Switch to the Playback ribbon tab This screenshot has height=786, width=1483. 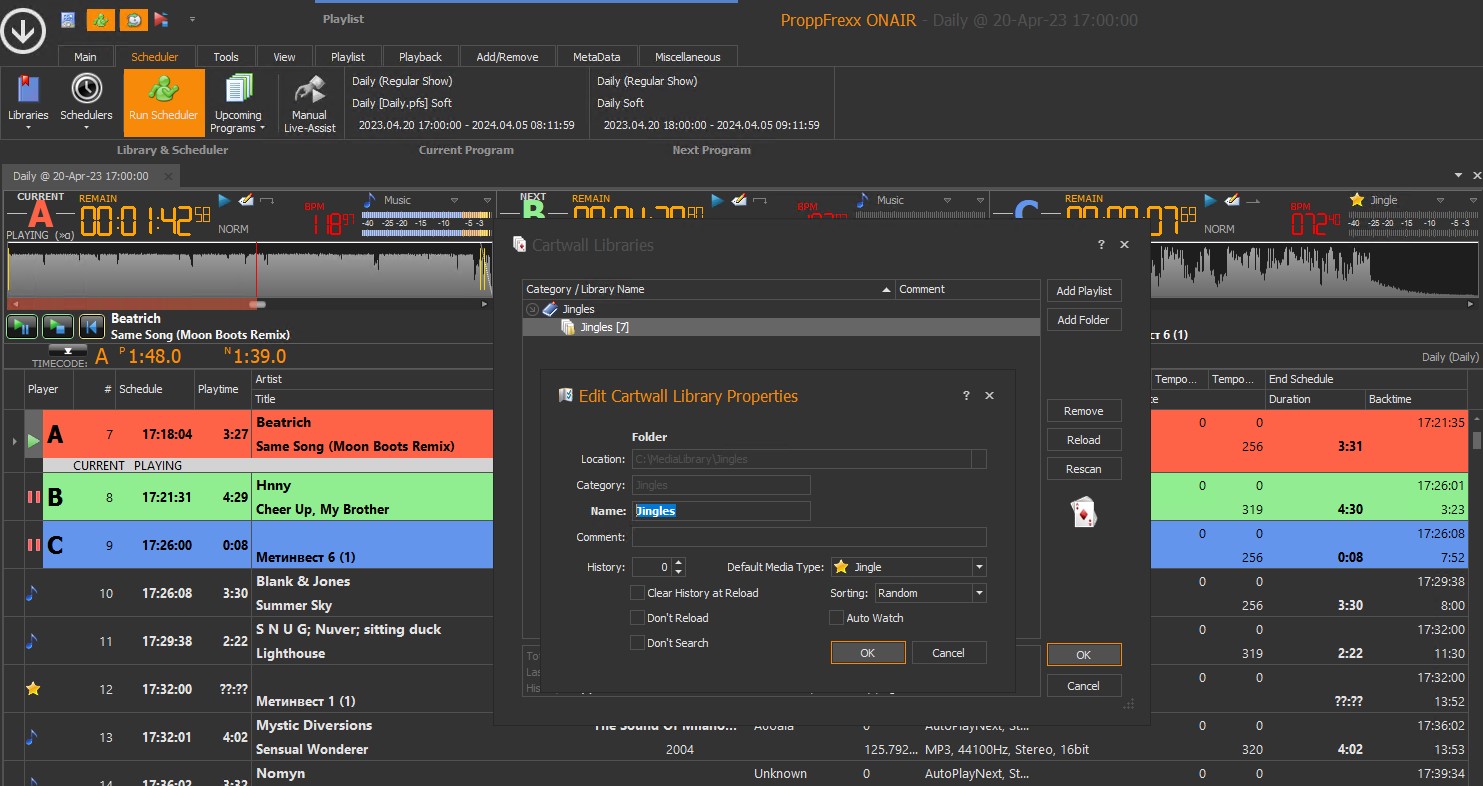[420, 57]
